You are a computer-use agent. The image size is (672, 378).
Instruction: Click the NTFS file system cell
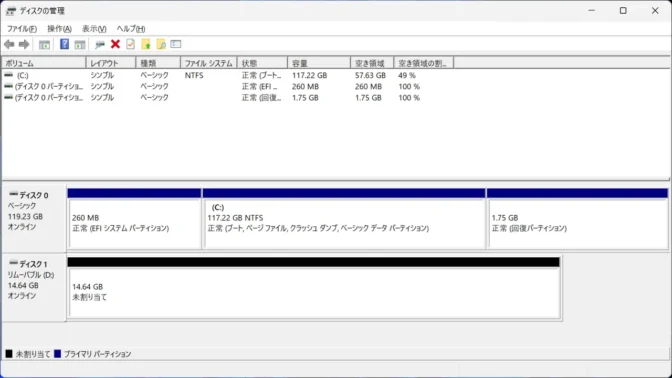click(x=194, y=75)
